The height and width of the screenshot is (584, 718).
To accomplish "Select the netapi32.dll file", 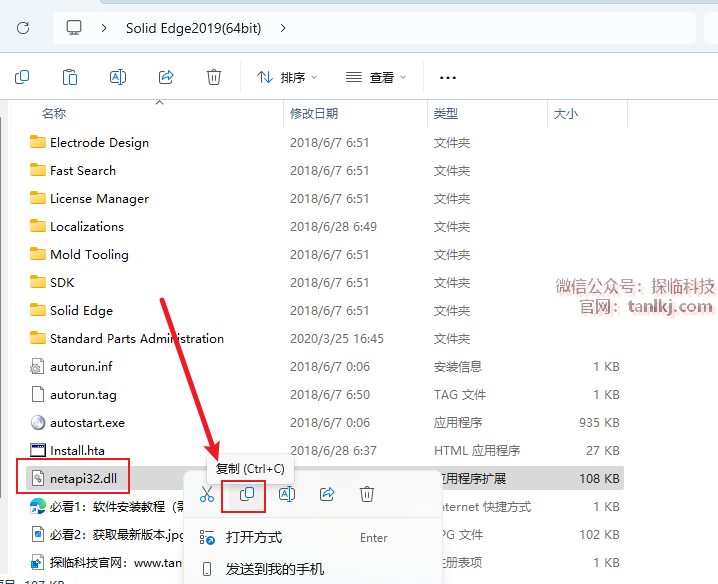I will pos(83,479).
